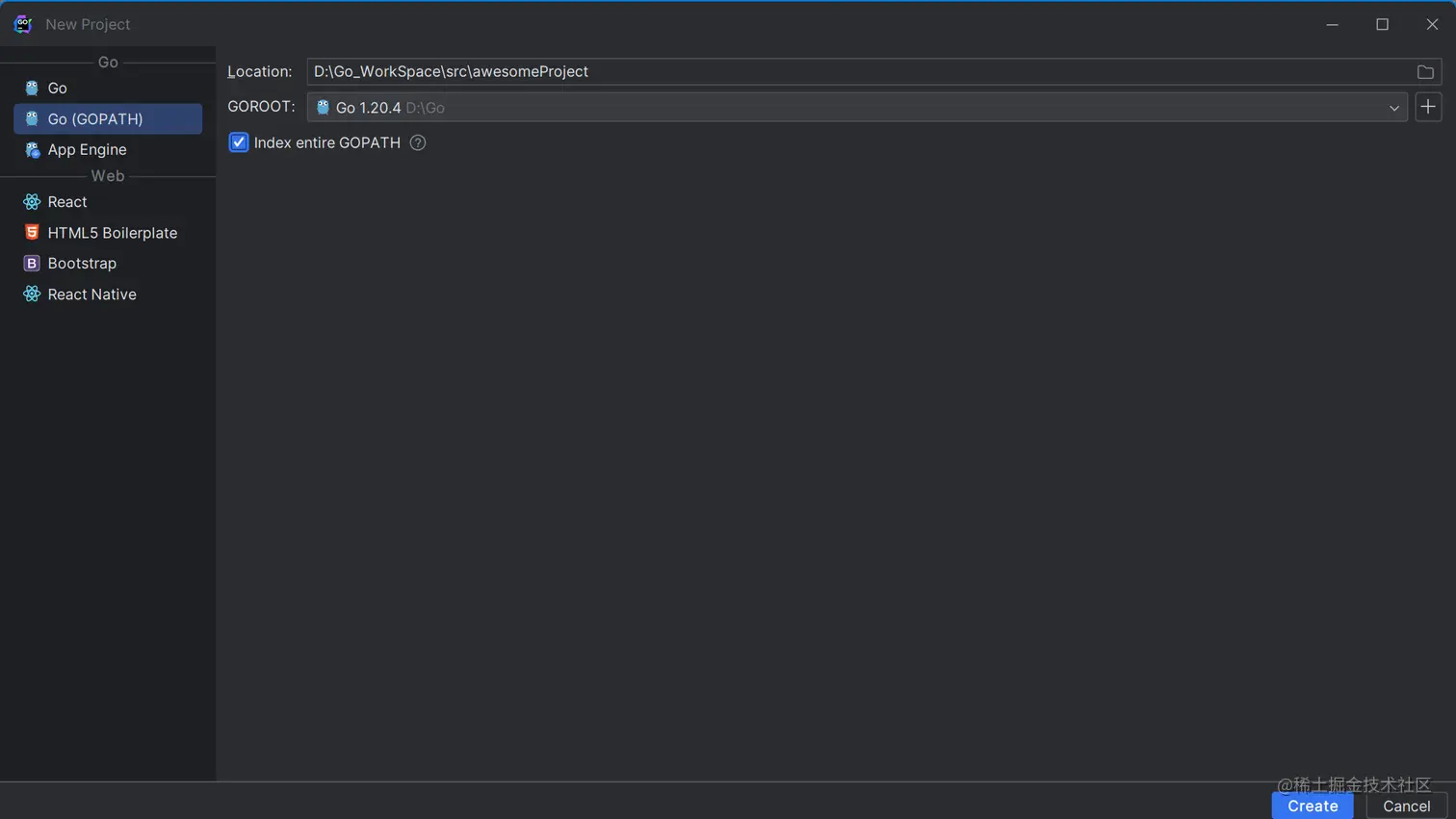Expand the GOROOT dropdown arrow
1456x819 pixels.
coord(1393,108)
